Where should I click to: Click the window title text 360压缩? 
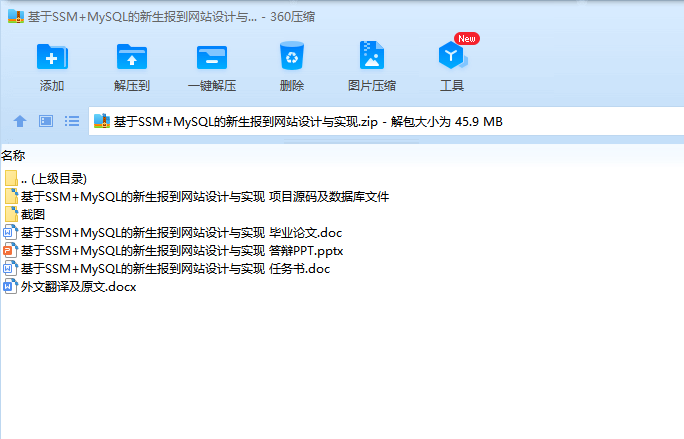(292, 17)
